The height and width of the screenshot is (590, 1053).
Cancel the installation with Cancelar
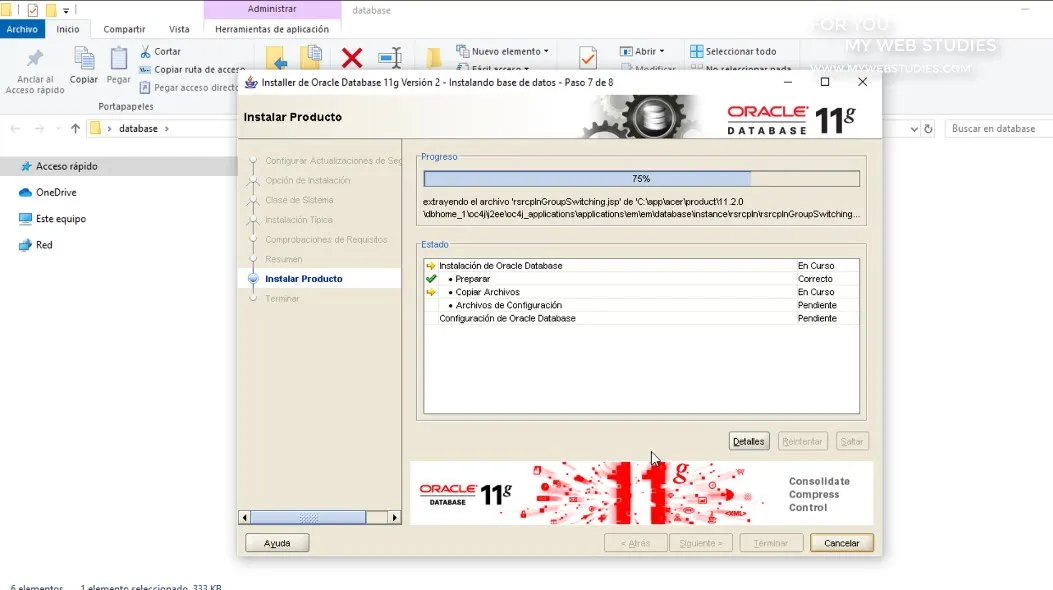click(841, 542)
